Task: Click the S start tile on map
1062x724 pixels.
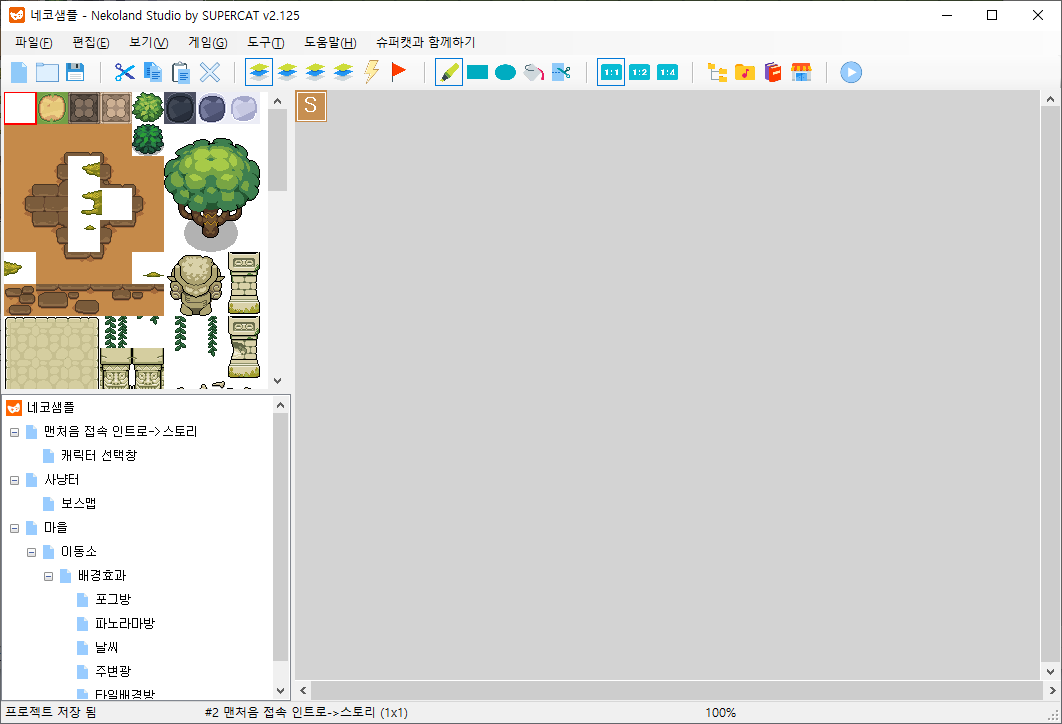Action: [x=311, y=106]
